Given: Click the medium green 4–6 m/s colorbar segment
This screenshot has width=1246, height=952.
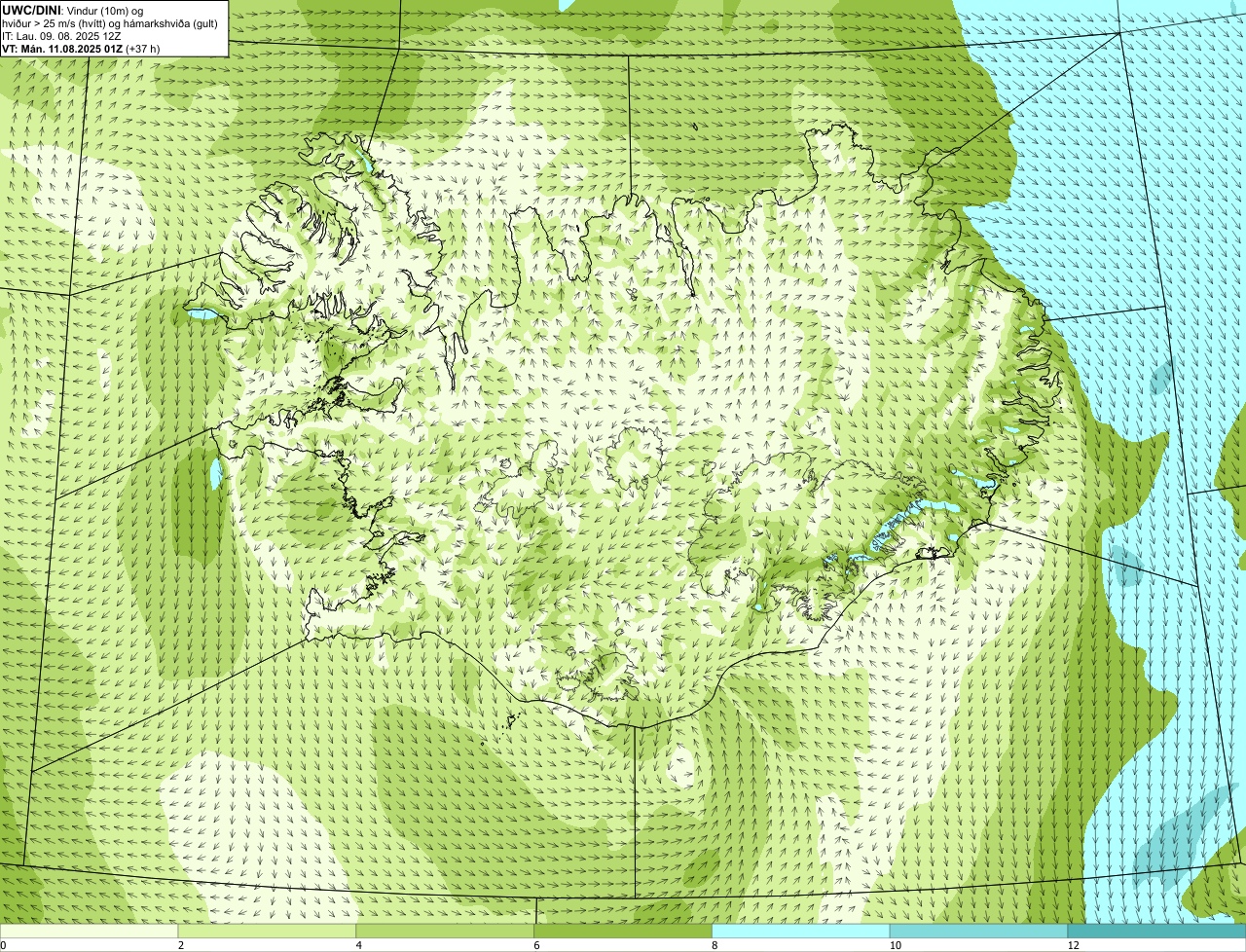Looking at the screenshot, I should [446, 932].
